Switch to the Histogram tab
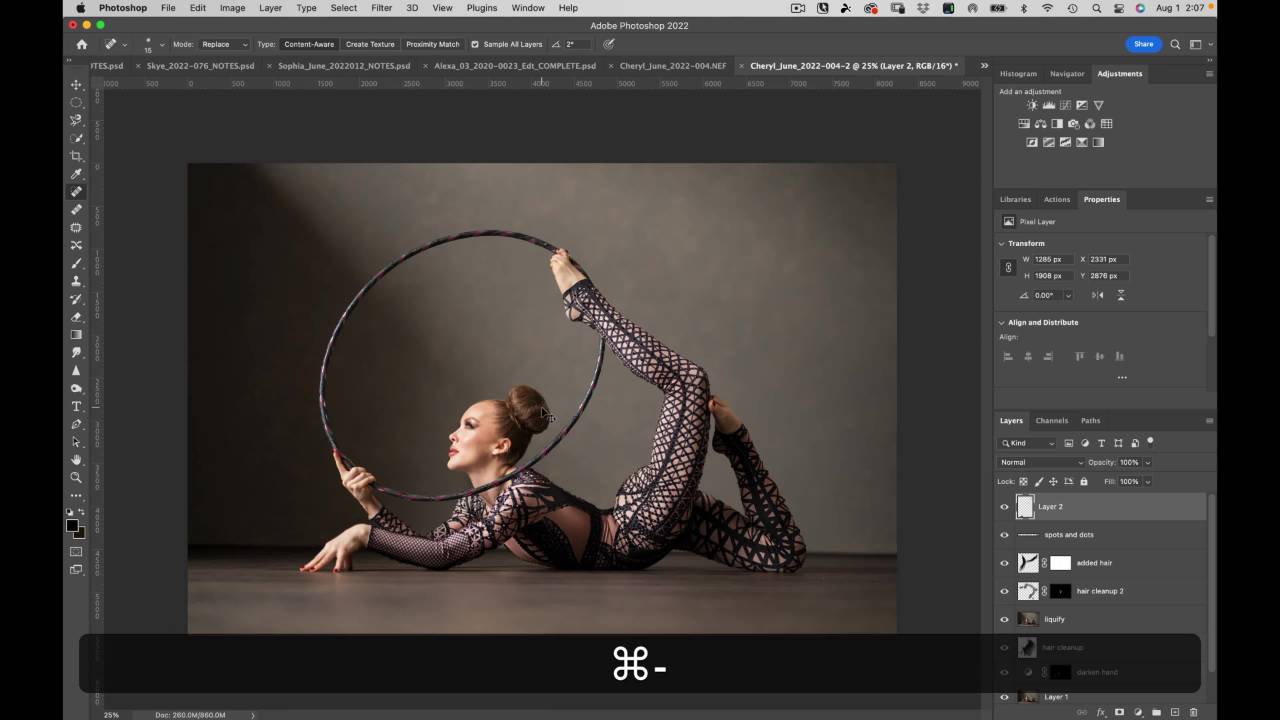Screen dimensions: 1280x720 (1018, 73)
